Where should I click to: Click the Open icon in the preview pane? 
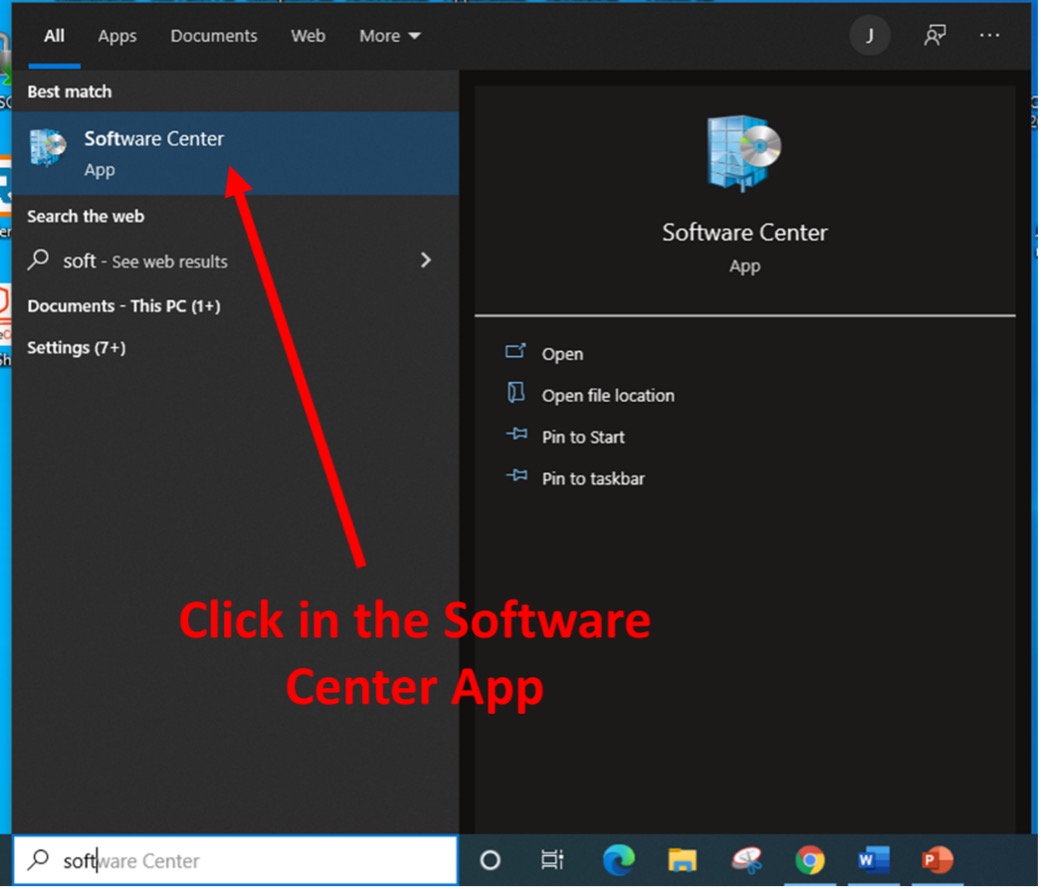(x=515, y=352)
